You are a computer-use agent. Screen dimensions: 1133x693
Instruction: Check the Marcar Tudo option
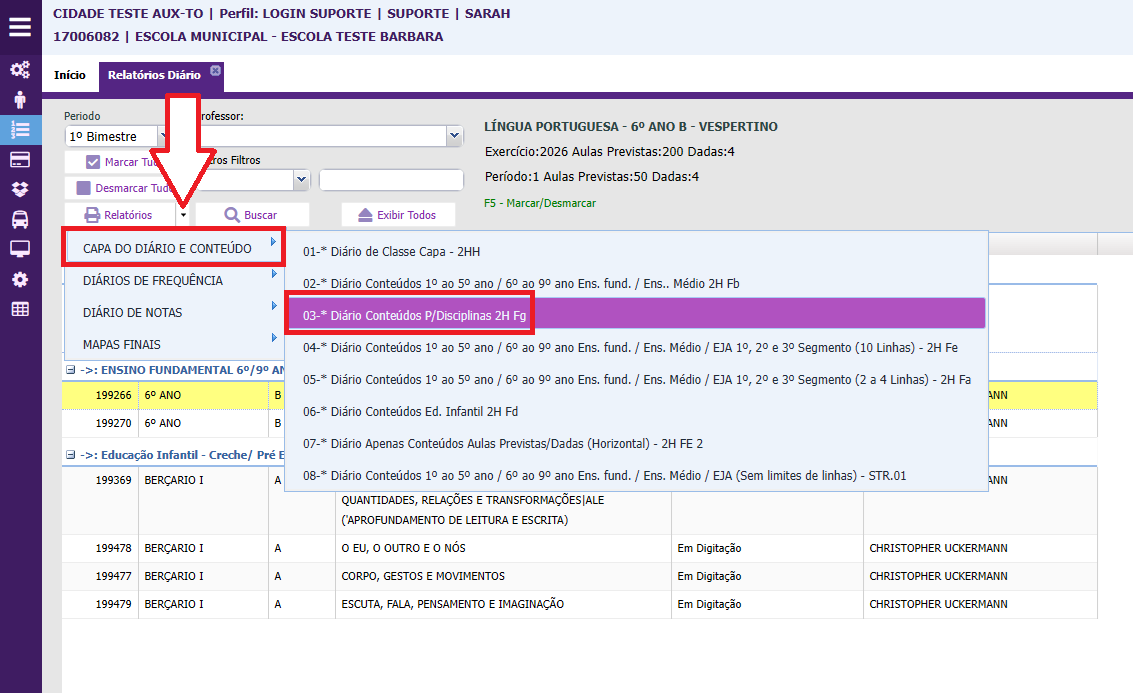click(93, 162)
